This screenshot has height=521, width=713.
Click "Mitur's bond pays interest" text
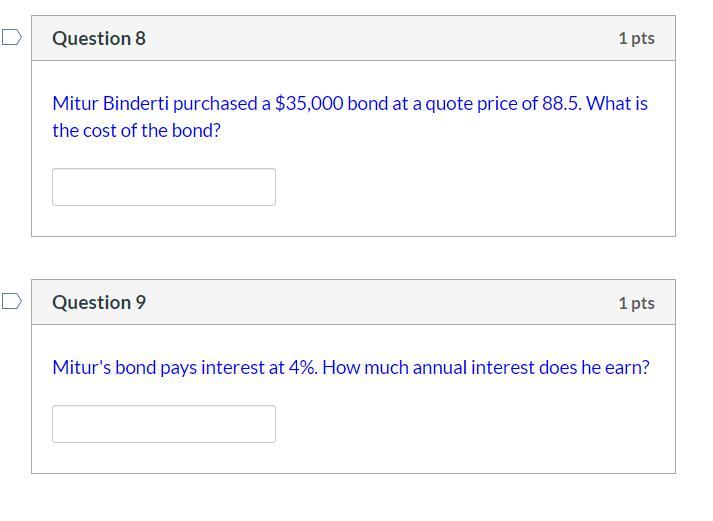[x=158, y=367]
